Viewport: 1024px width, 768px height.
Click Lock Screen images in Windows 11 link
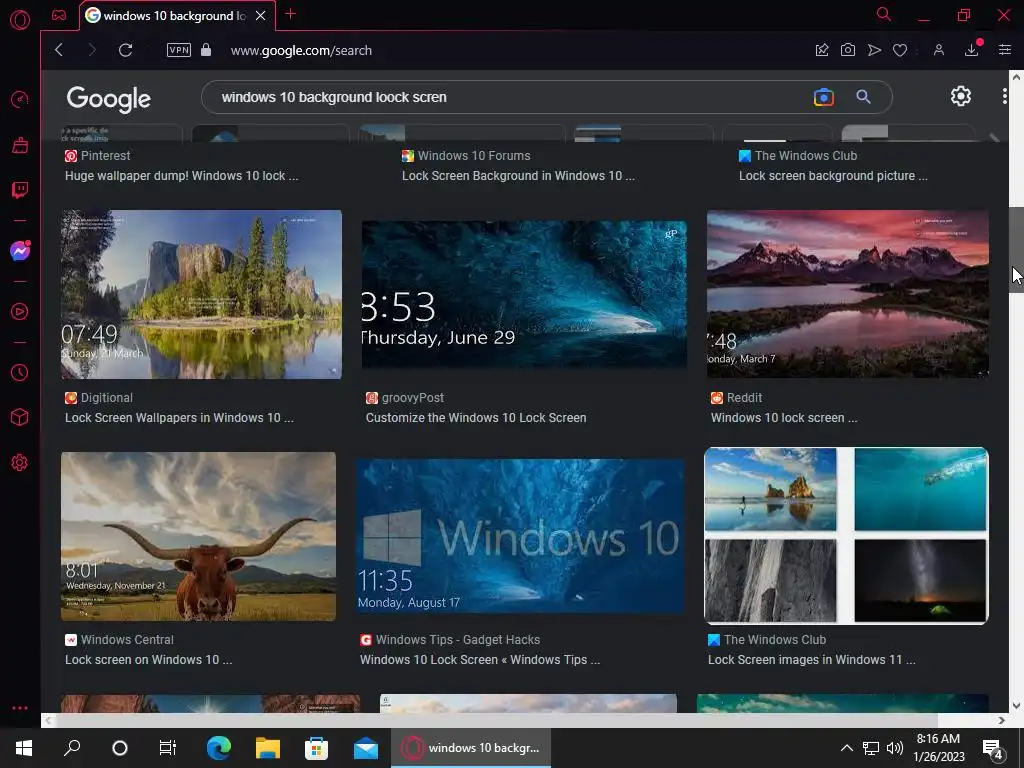click(812, 660)
